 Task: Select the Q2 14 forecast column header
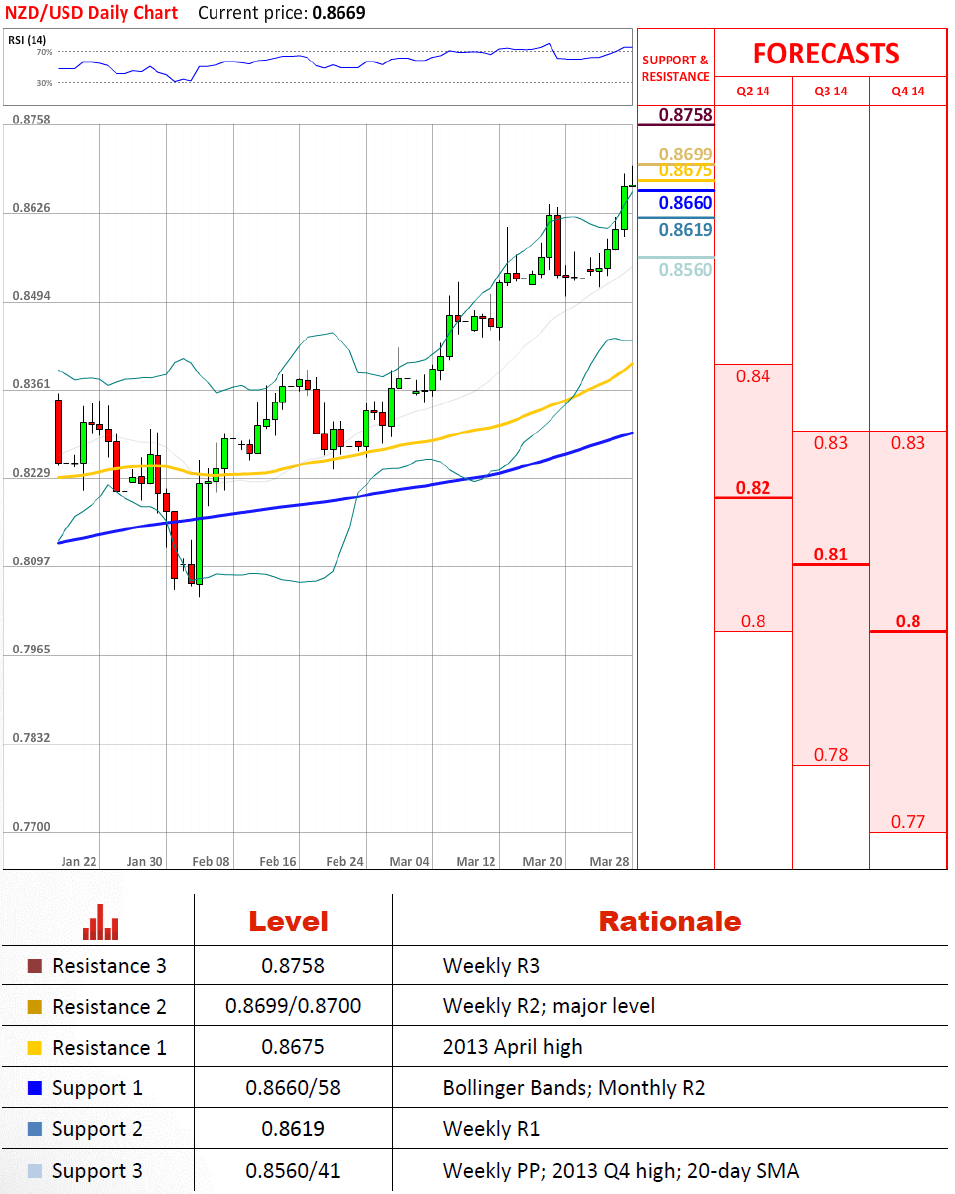tap(752, 91)
